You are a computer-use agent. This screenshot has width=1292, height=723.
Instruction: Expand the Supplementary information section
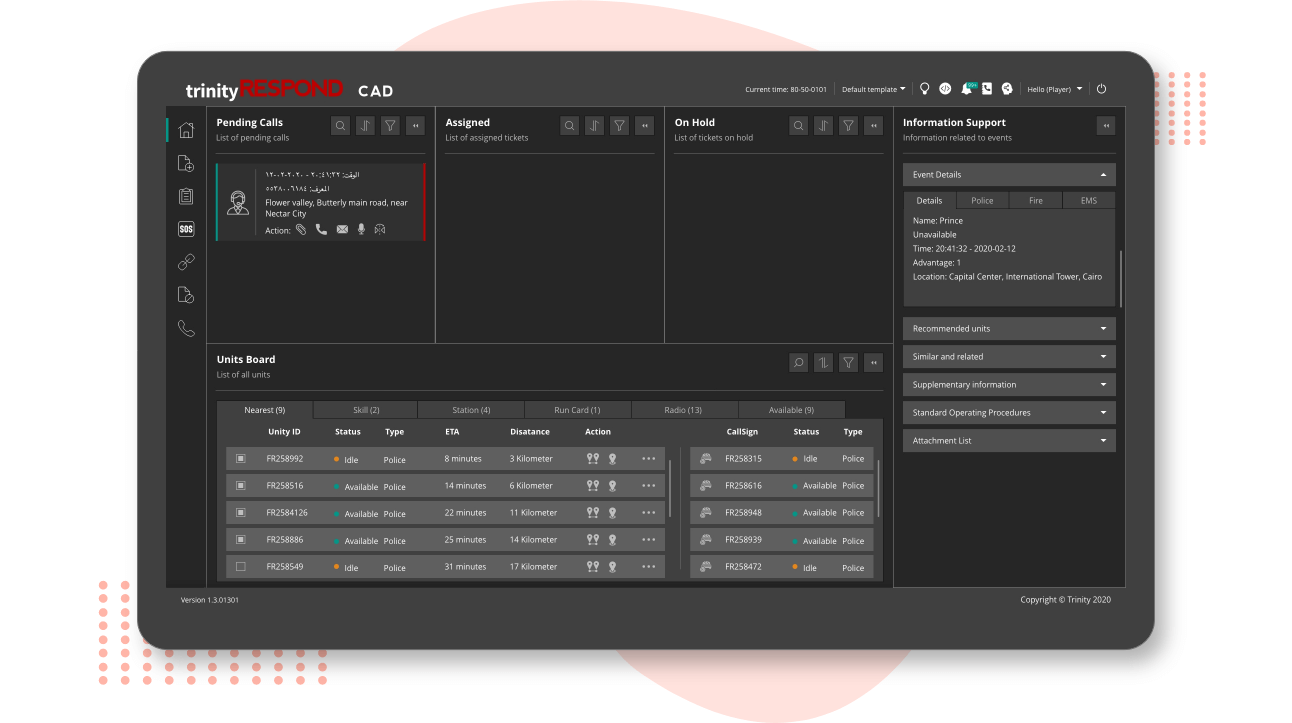[1009, 384]
